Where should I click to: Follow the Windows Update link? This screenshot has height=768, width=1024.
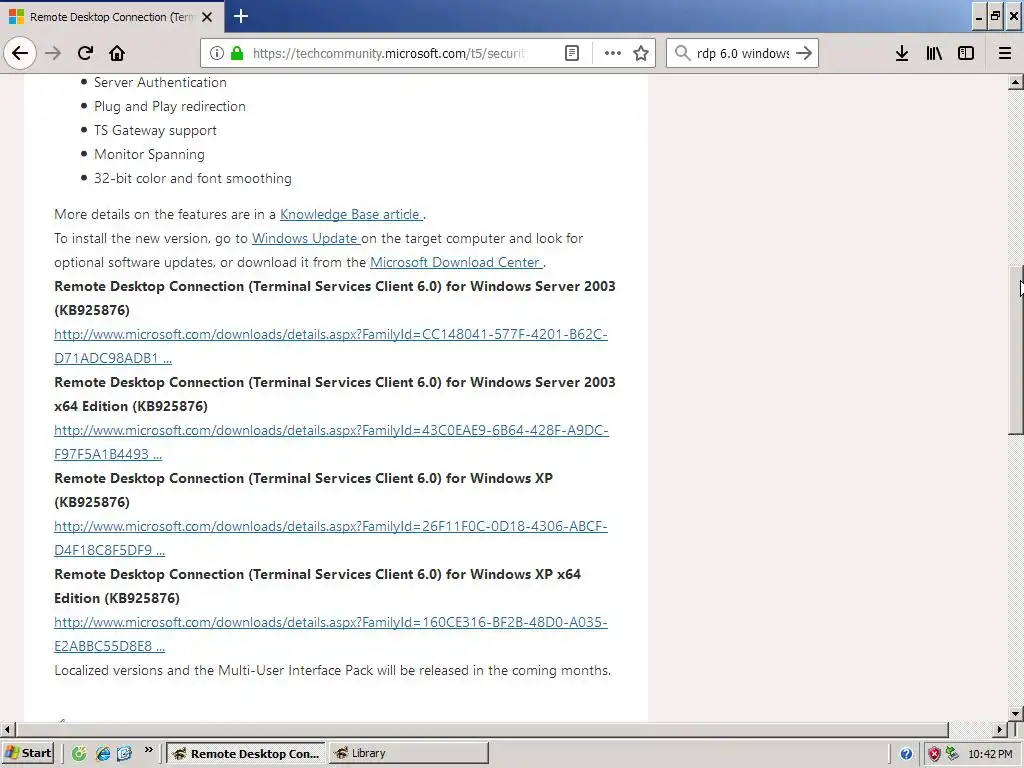[305, 238]
